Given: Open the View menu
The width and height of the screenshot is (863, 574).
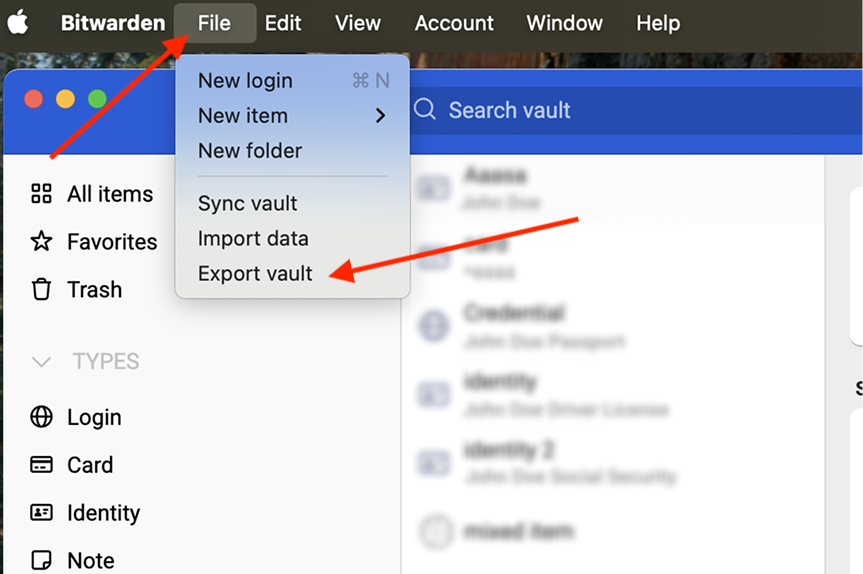Looking at the screenshot, I should point(358,23).
